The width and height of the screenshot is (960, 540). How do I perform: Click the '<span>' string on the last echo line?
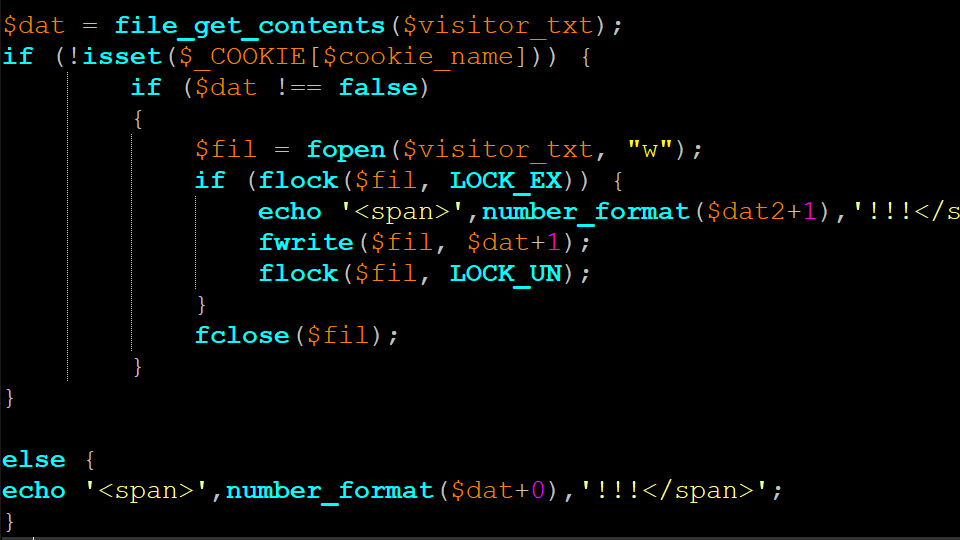pyautogui.click(x=154, y=490)
